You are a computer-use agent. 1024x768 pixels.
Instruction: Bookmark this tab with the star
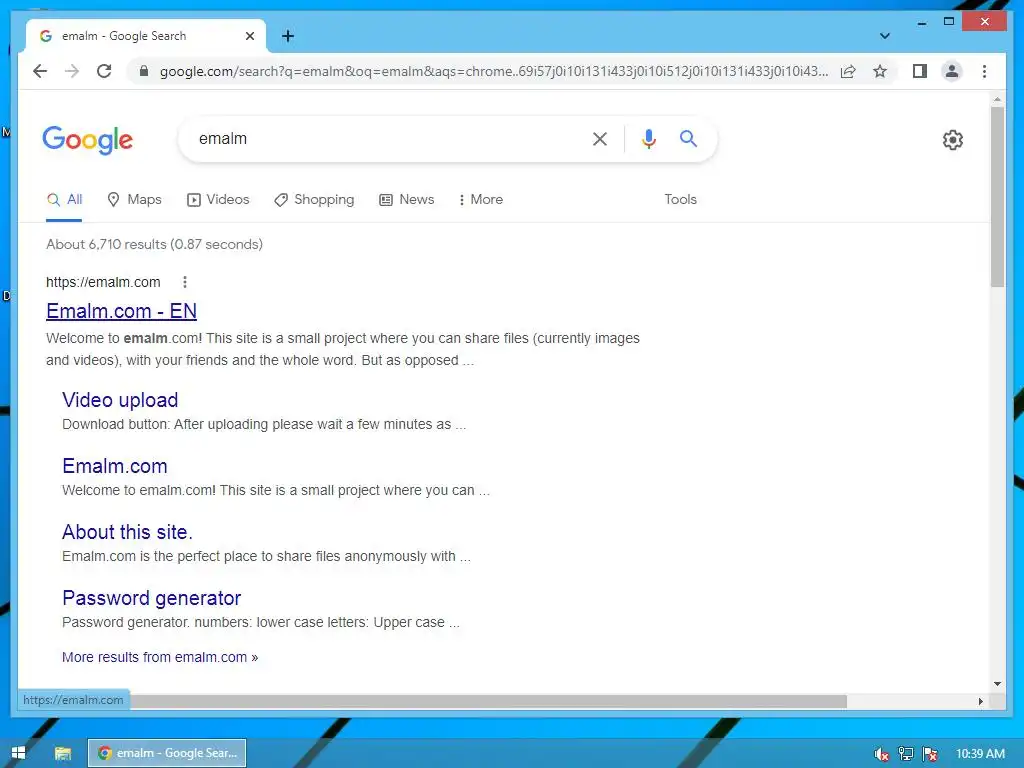point(880,71)
